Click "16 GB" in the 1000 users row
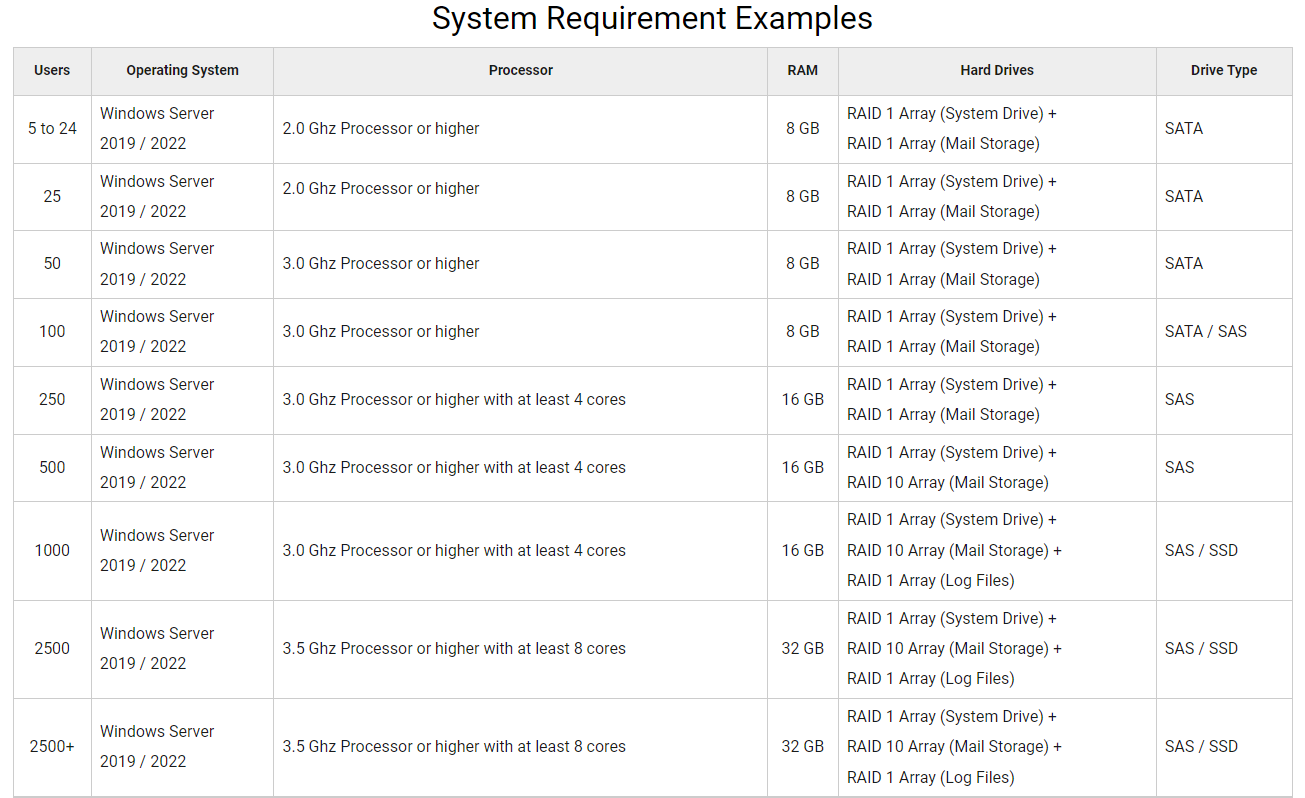This screenshot has height=798, width=1305. click(802, 551)
